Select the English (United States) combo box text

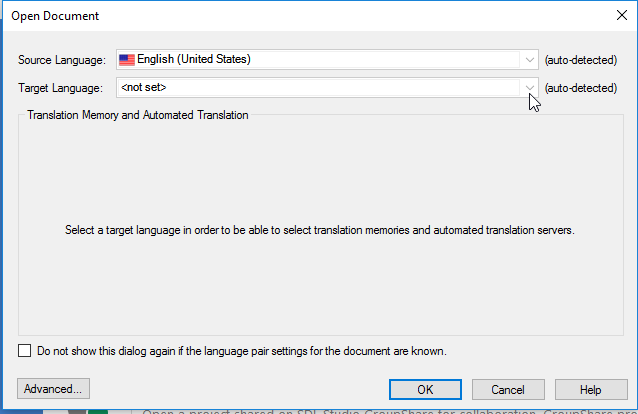[194, 59]
